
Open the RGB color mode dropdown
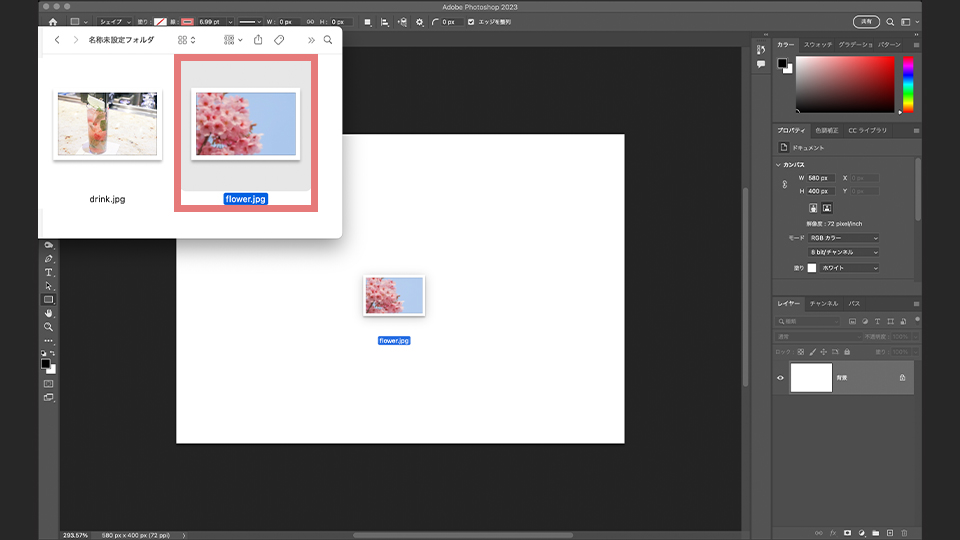click(844, 238)
